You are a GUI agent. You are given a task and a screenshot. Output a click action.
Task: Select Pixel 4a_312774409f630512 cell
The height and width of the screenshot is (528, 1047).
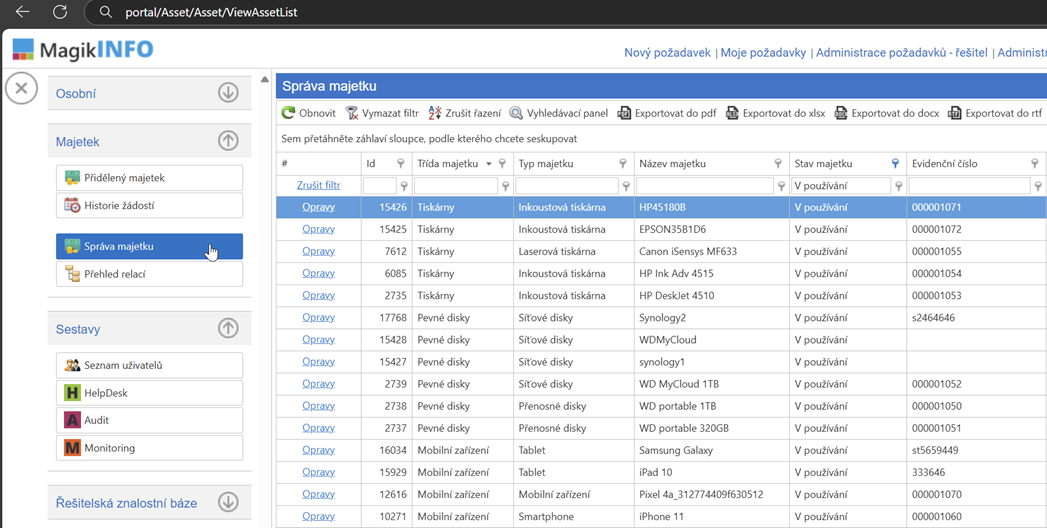pos(712,494)
